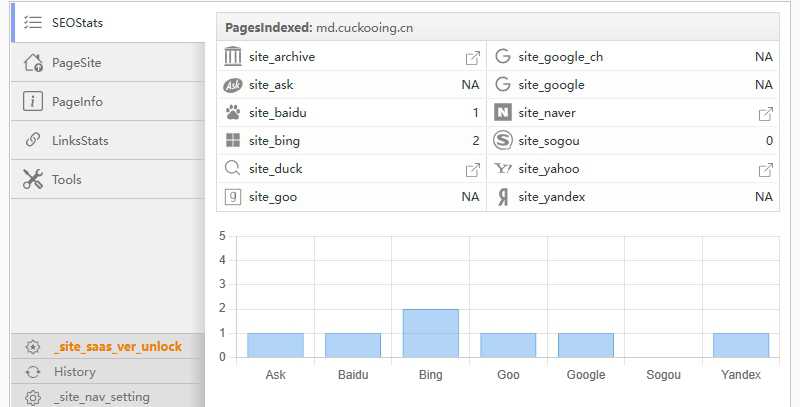Click the Yandex logo icon
This screenshot has width=800, height=407.
[x=503, y=197]
